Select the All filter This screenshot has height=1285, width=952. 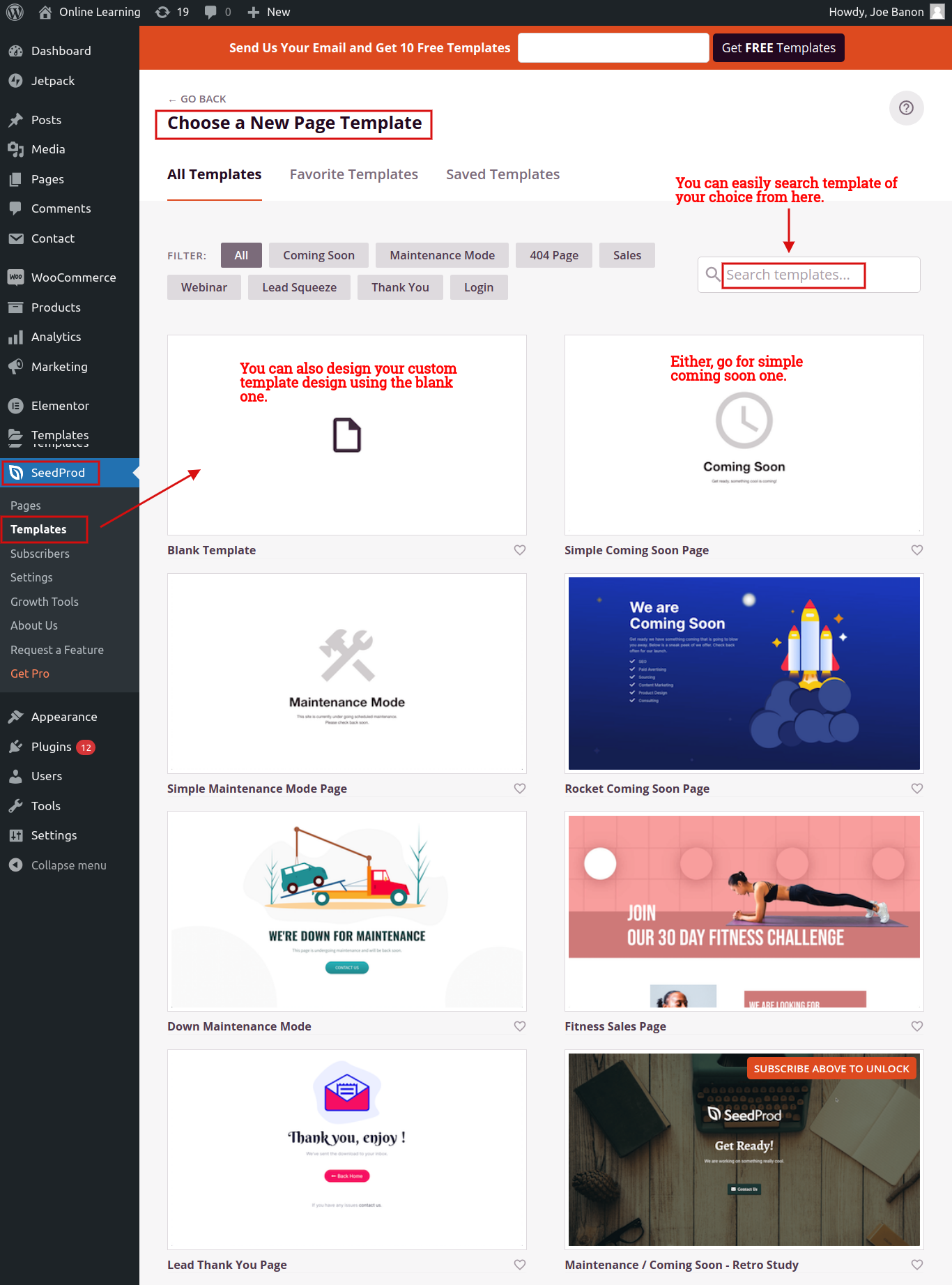tap(241, 255)
